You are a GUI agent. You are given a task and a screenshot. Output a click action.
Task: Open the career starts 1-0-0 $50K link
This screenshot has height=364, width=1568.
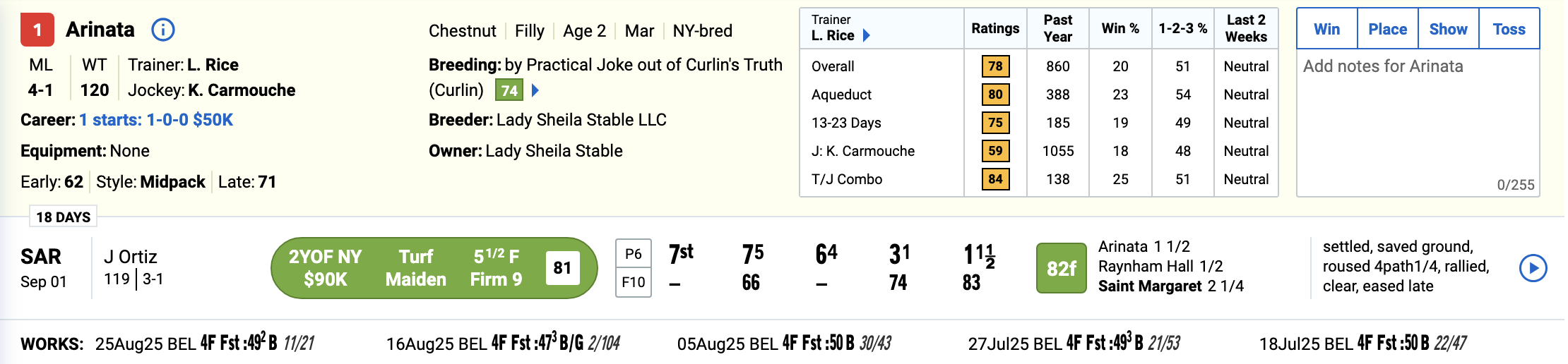(156, 120)
